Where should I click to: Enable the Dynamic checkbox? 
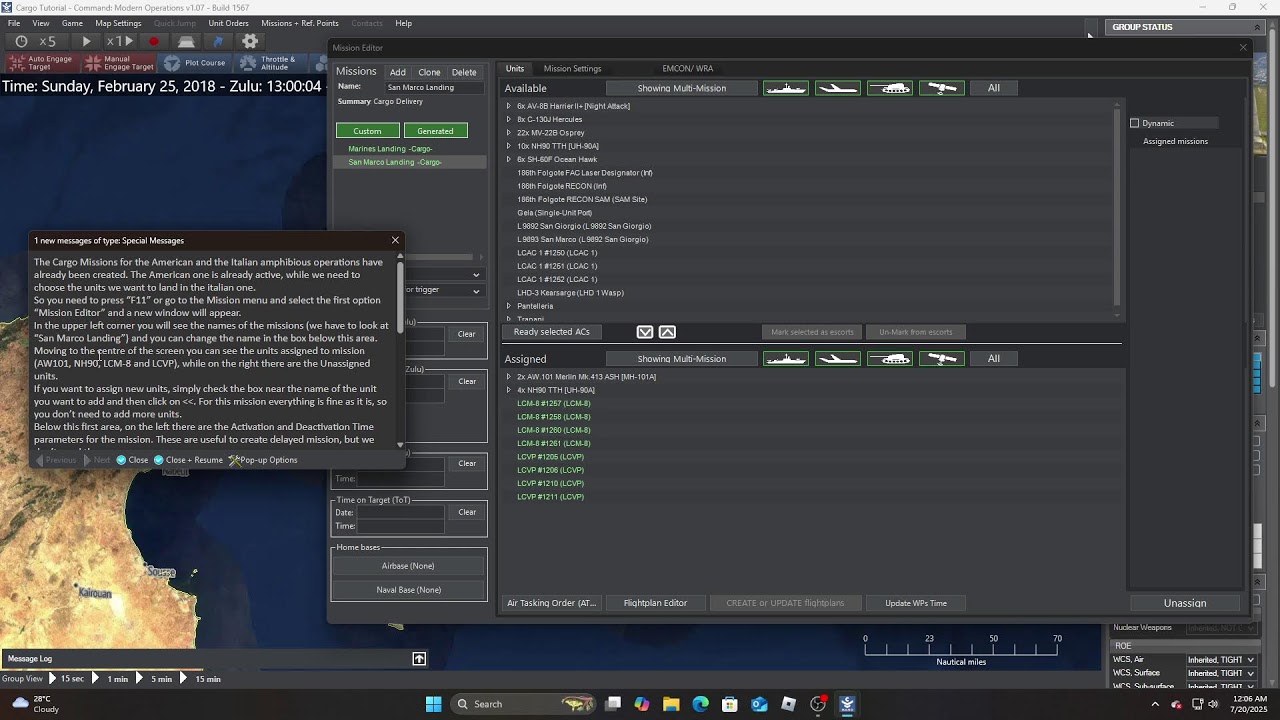click(x=1135, y=123)
